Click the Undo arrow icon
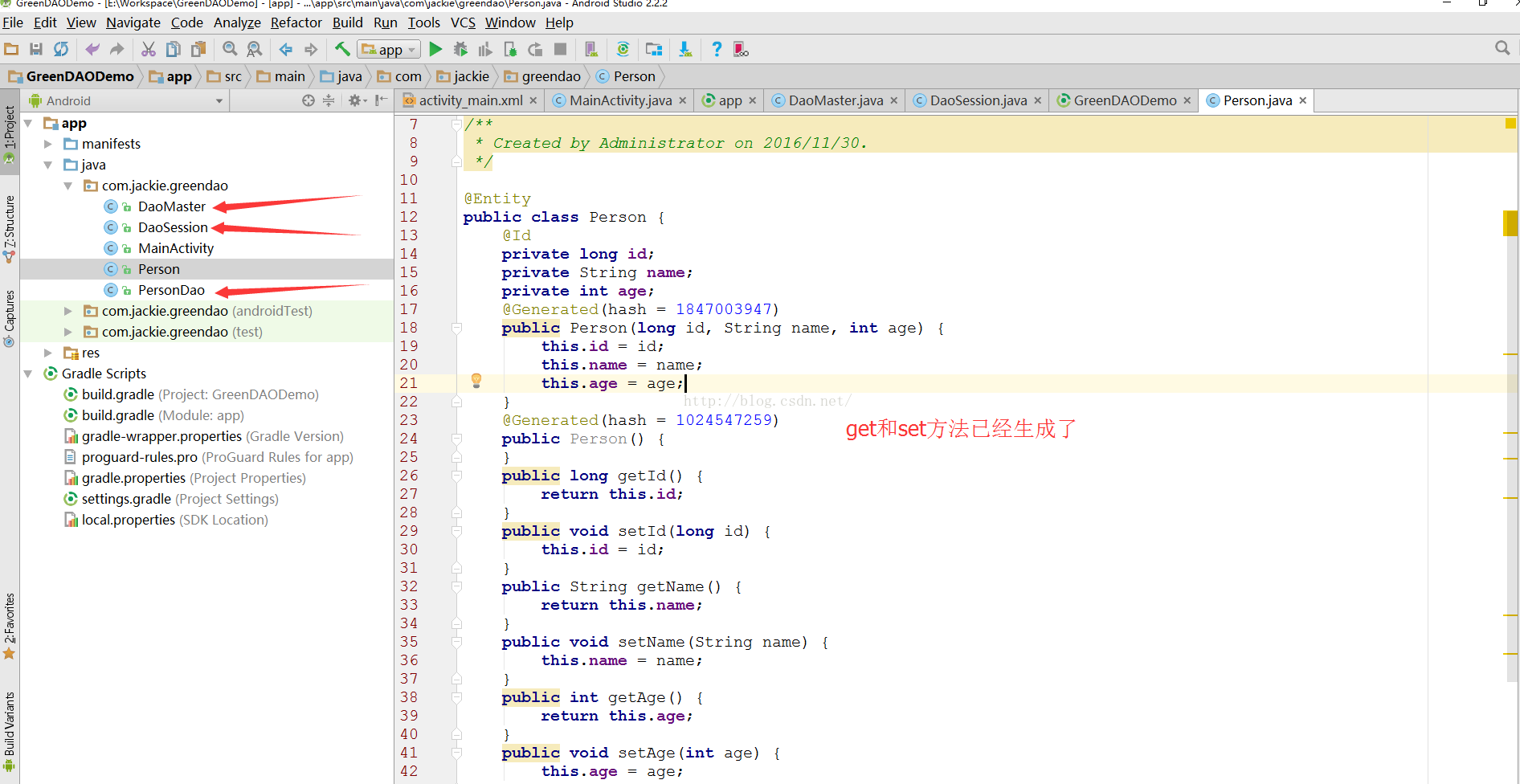The width and height of the screenshot is (1520, 784). pyautogui.click(x=92, y=50)
